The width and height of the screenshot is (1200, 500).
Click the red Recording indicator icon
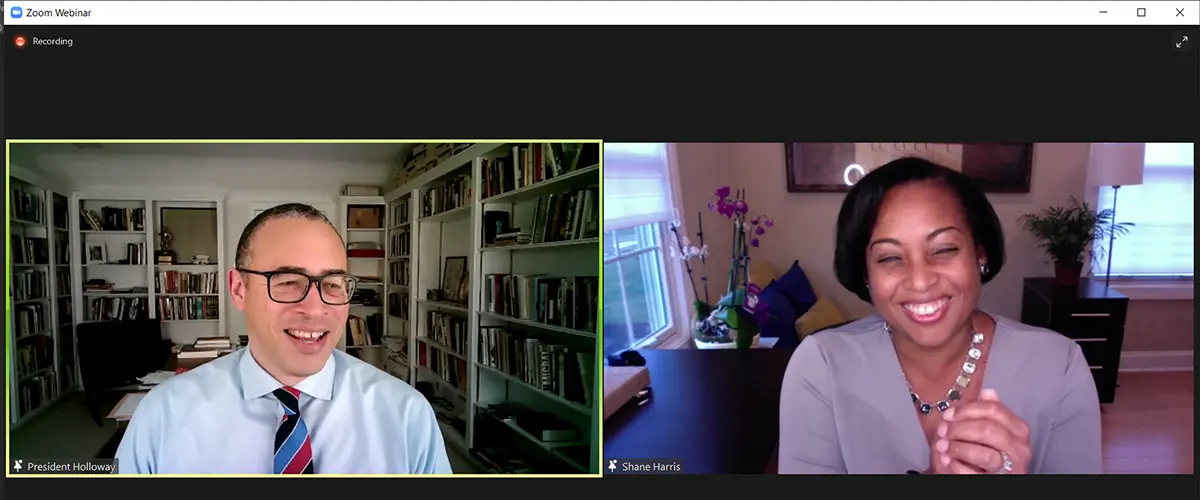tap(20, 41)
